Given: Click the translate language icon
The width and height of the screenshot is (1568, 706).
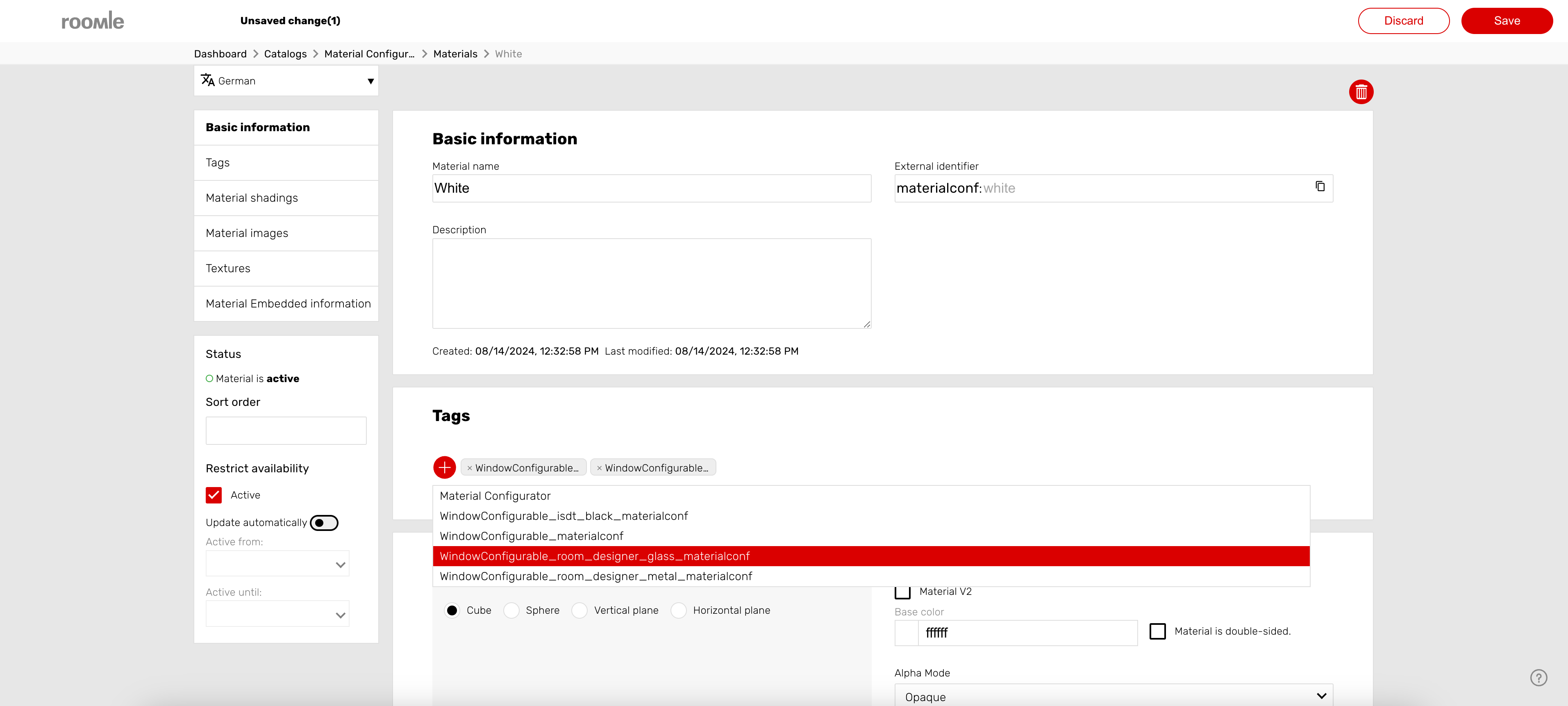Looking at the screenshot, I should click(207, 80).
